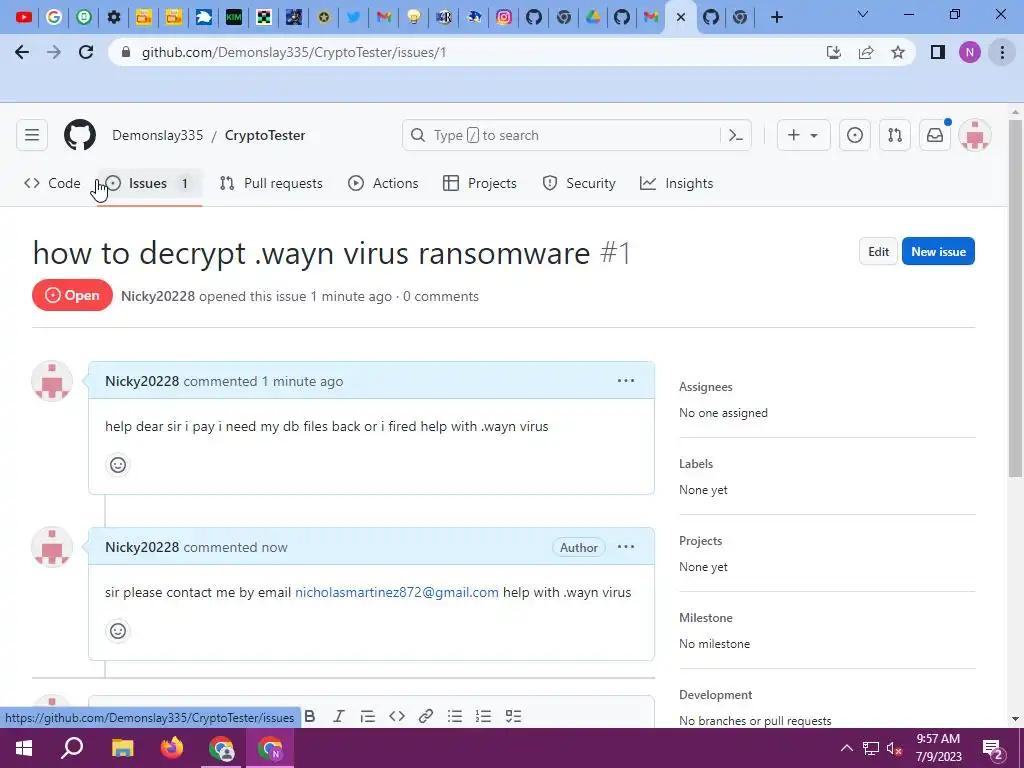Click the muted volume tray icon

(x=895, y=748)
